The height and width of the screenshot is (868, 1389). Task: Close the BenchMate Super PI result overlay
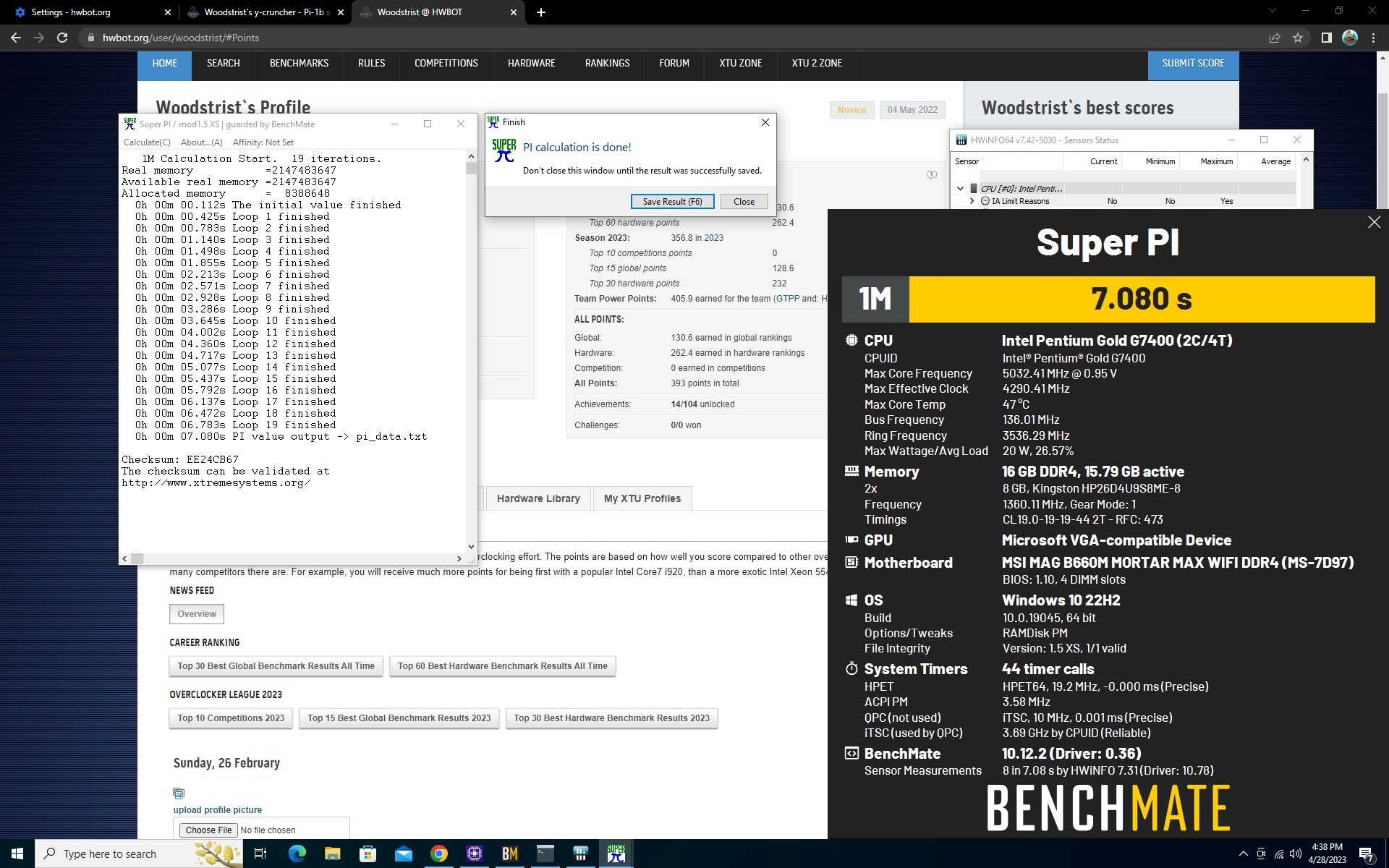tap(1374, 222)
